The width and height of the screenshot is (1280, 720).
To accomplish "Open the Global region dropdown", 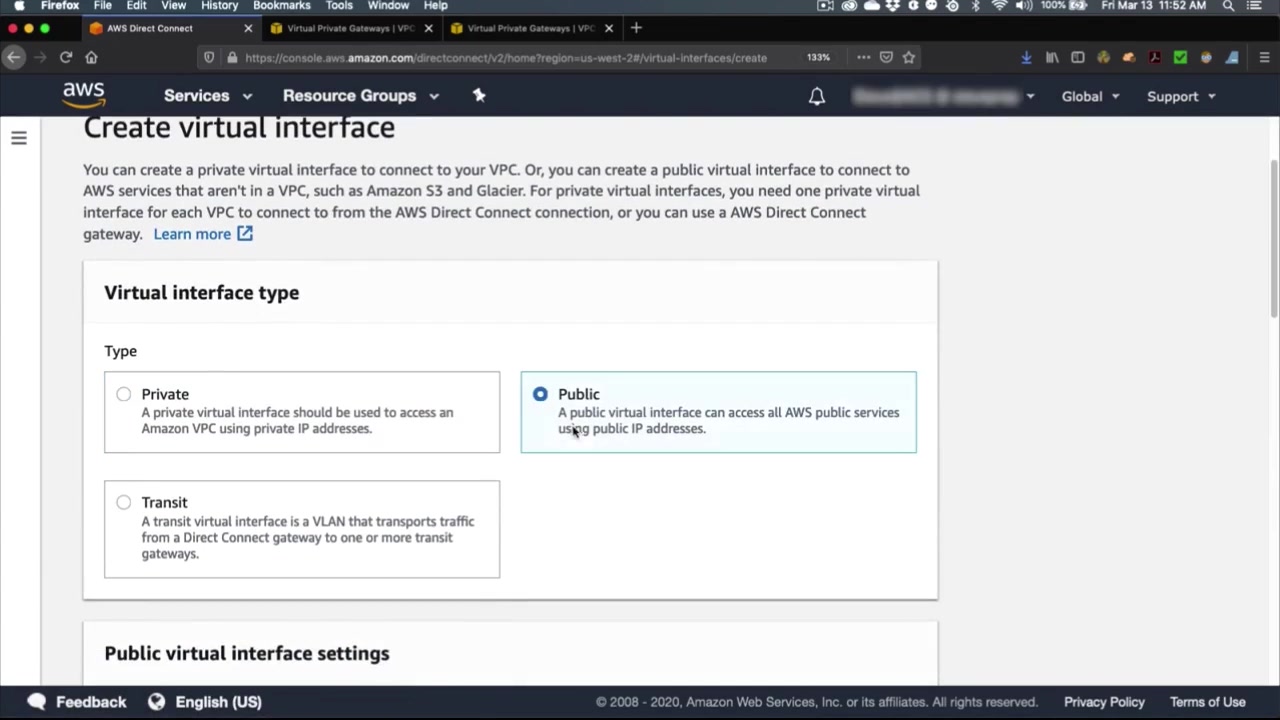I will coord(1090,96).
